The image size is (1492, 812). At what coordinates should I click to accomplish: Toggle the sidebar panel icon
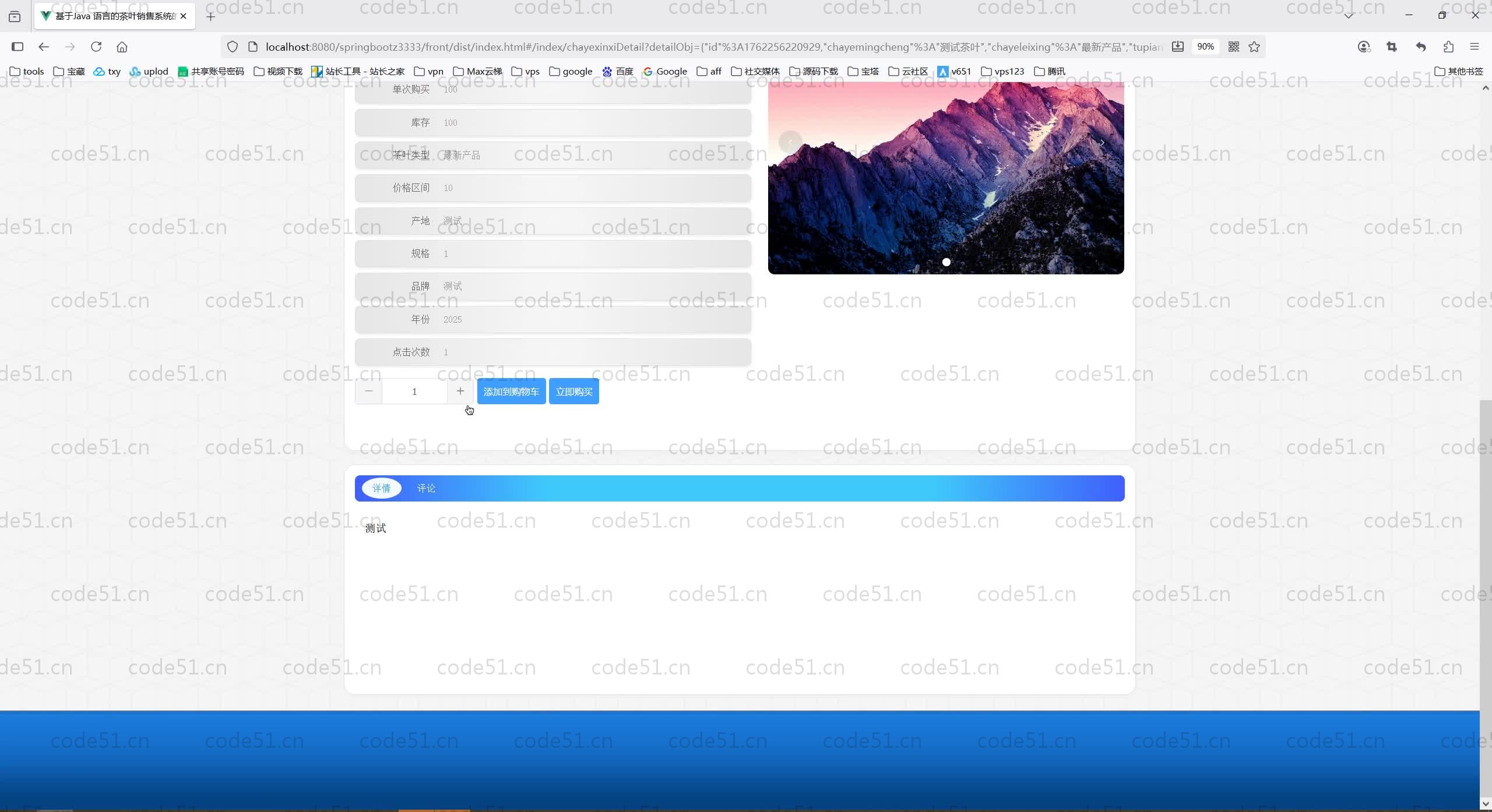(17, 47)
